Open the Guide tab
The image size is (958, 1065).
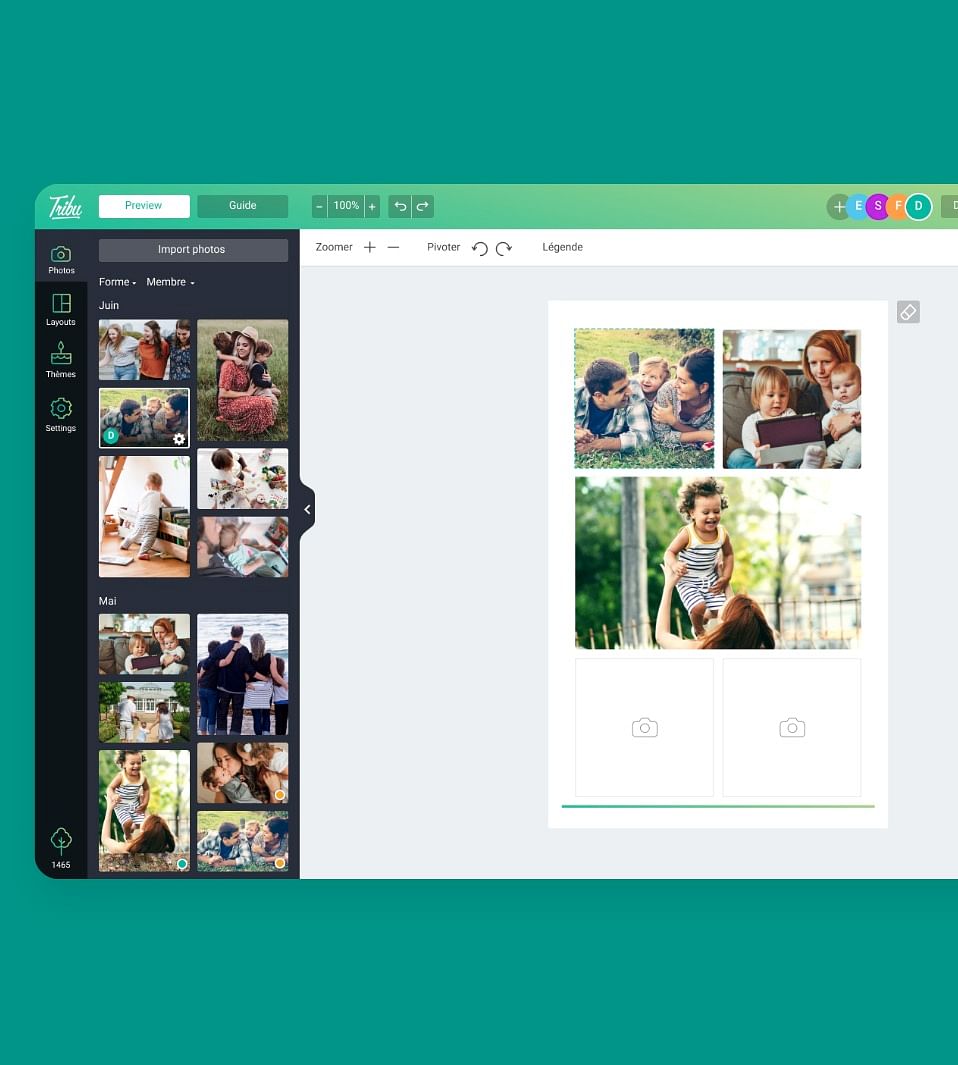point(243,206)
